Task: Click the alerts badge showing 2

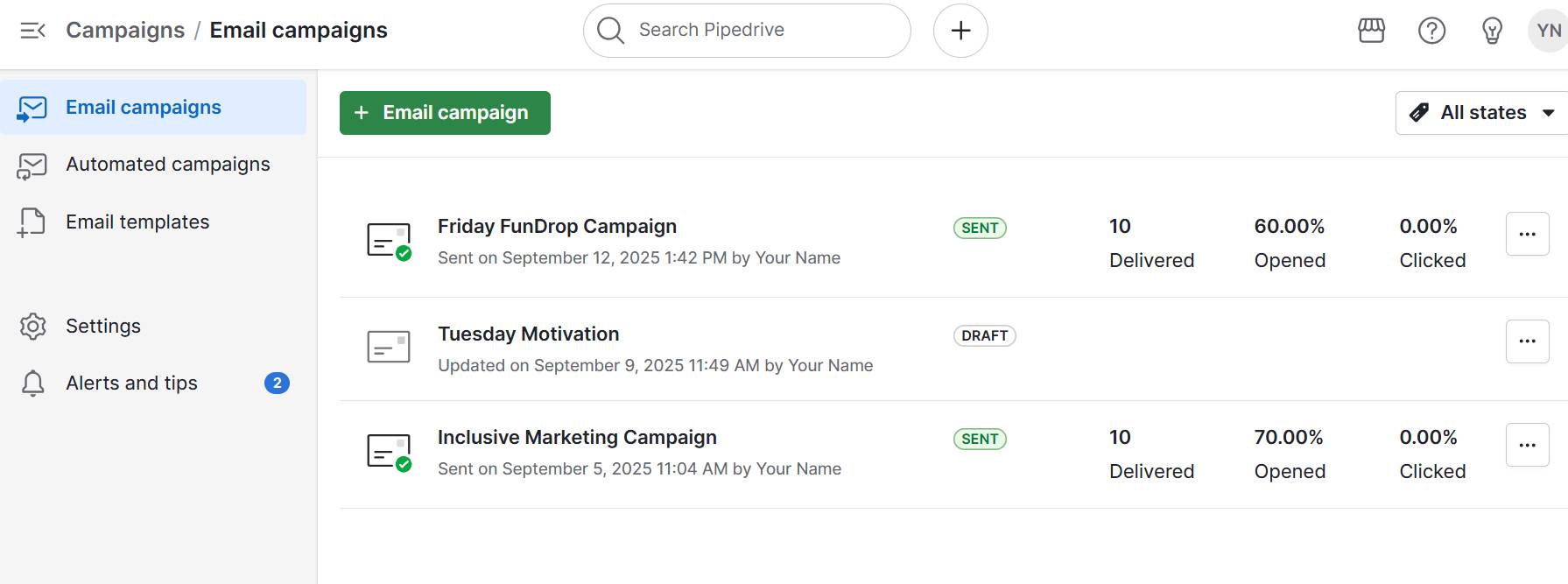Action: tap(277, 383)
